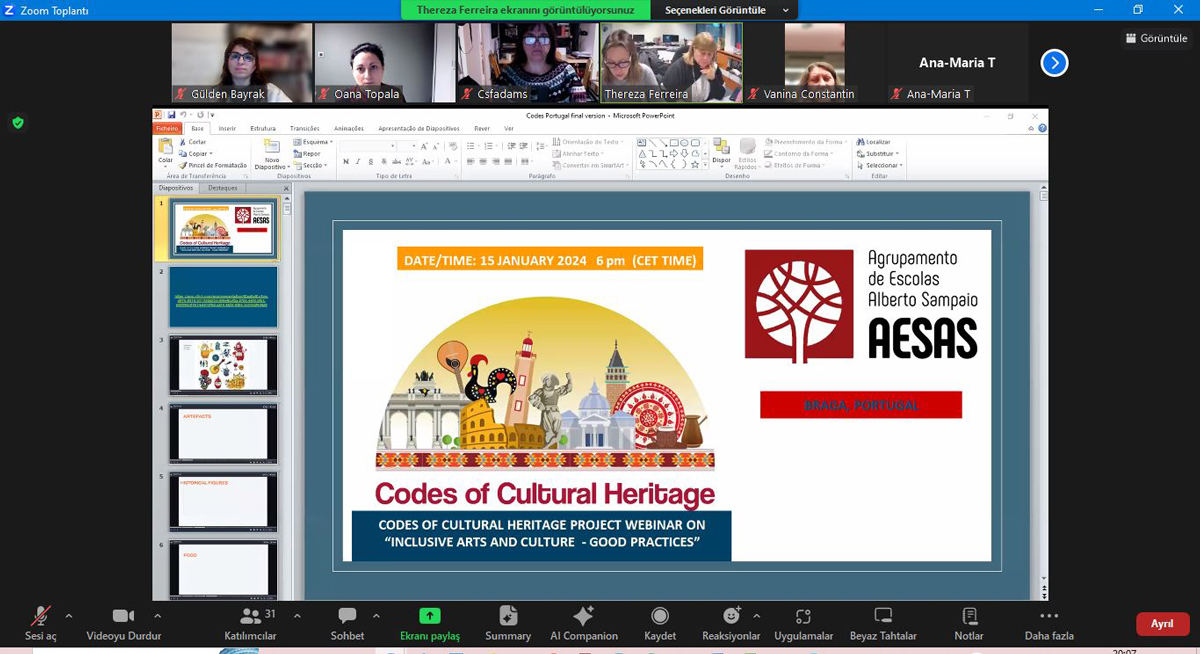
Task: Leave the meeting with Ayrıl
Action: [x=1162, y=624]
